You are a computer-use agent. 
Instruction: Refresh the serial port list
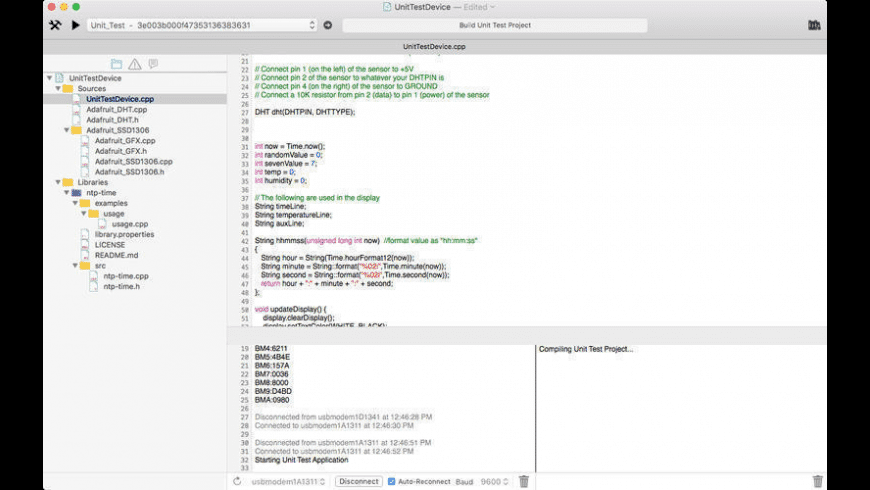(x=237, y=481)
